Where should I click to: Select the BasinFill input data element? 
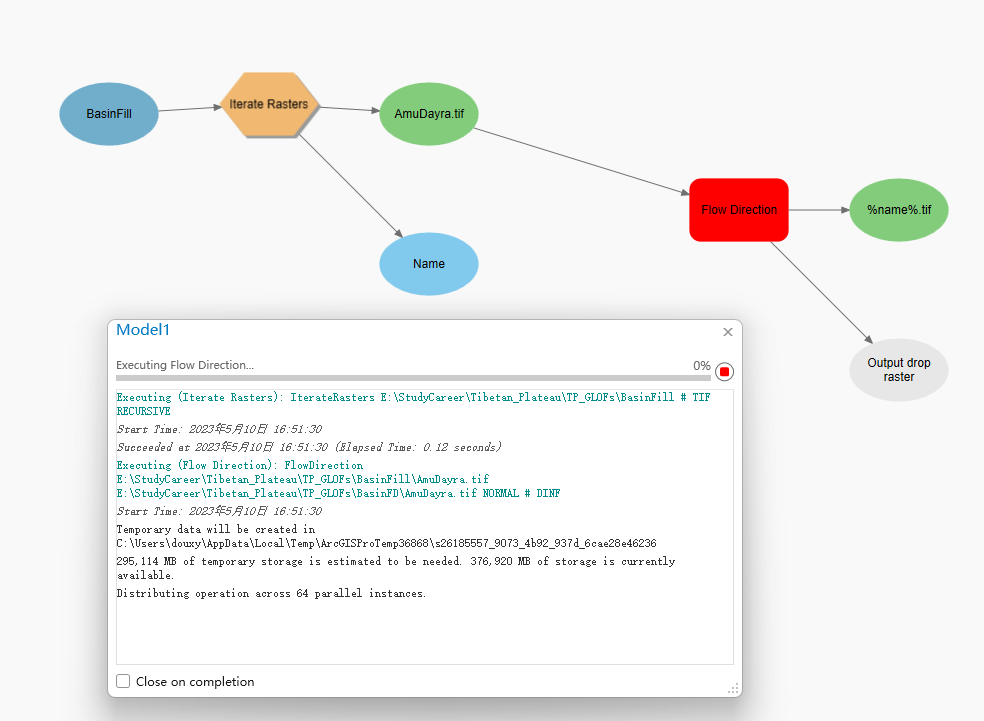[108, 114]
